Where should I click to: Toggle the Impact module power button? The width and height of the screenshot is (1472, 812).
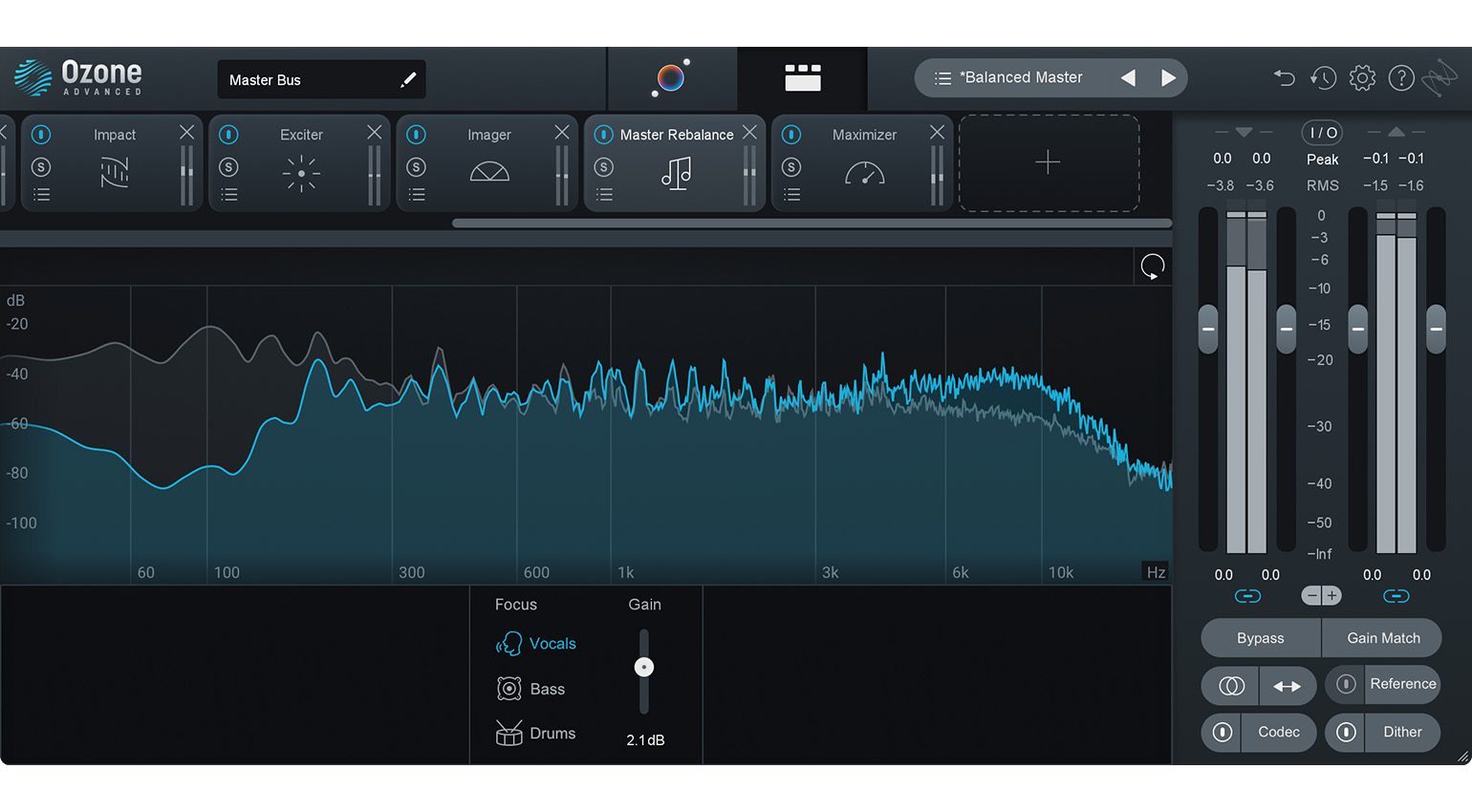pyautogui.click(x=41, y=135)
